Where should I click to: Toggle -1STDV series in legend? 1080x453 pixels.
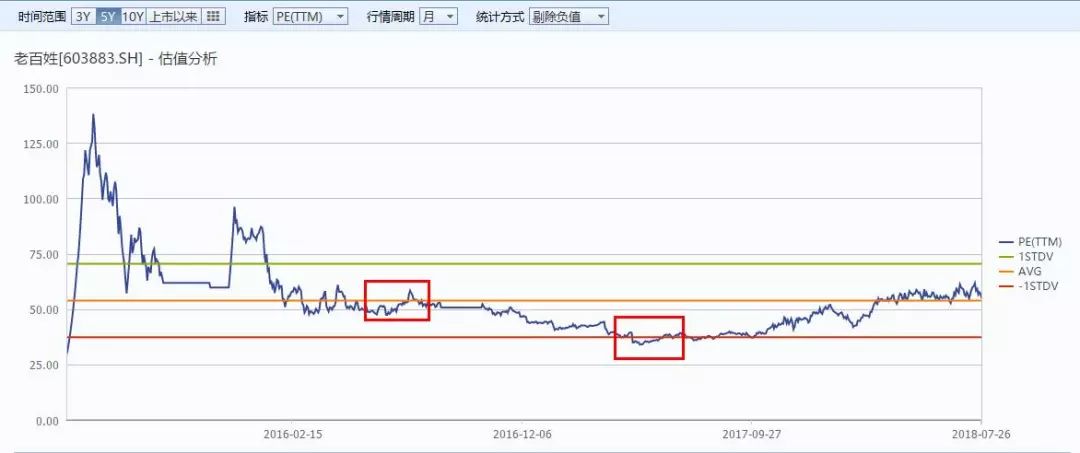[1028, 285]
